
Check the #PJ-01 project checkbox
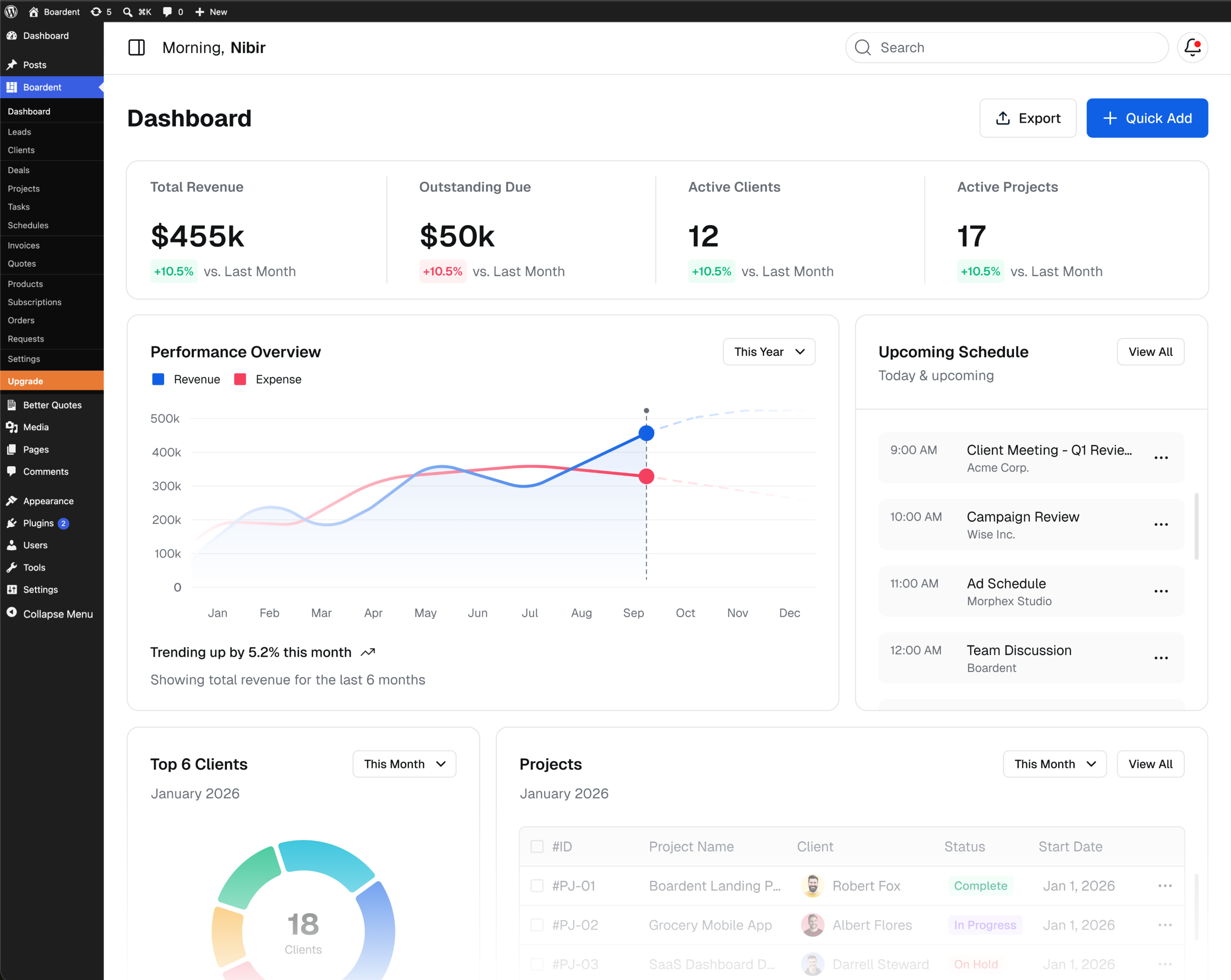point(537,885)
